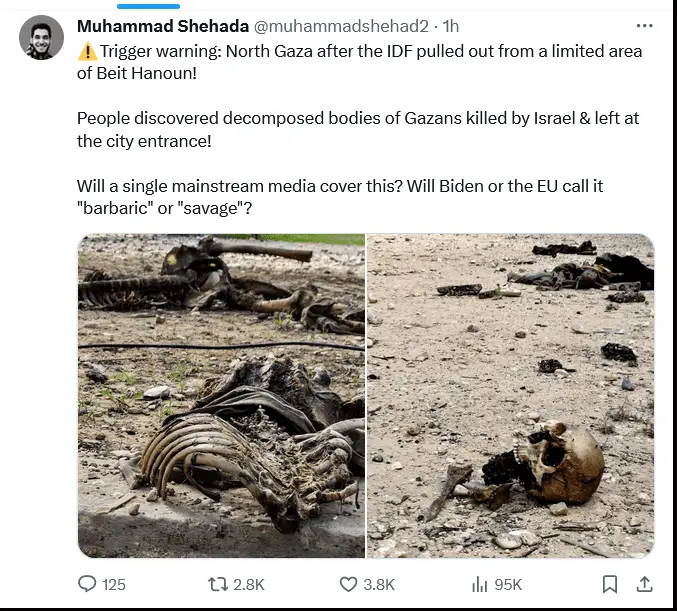
Task: Open view analytics bar chart icon
Action: click(x=479, y=584)
